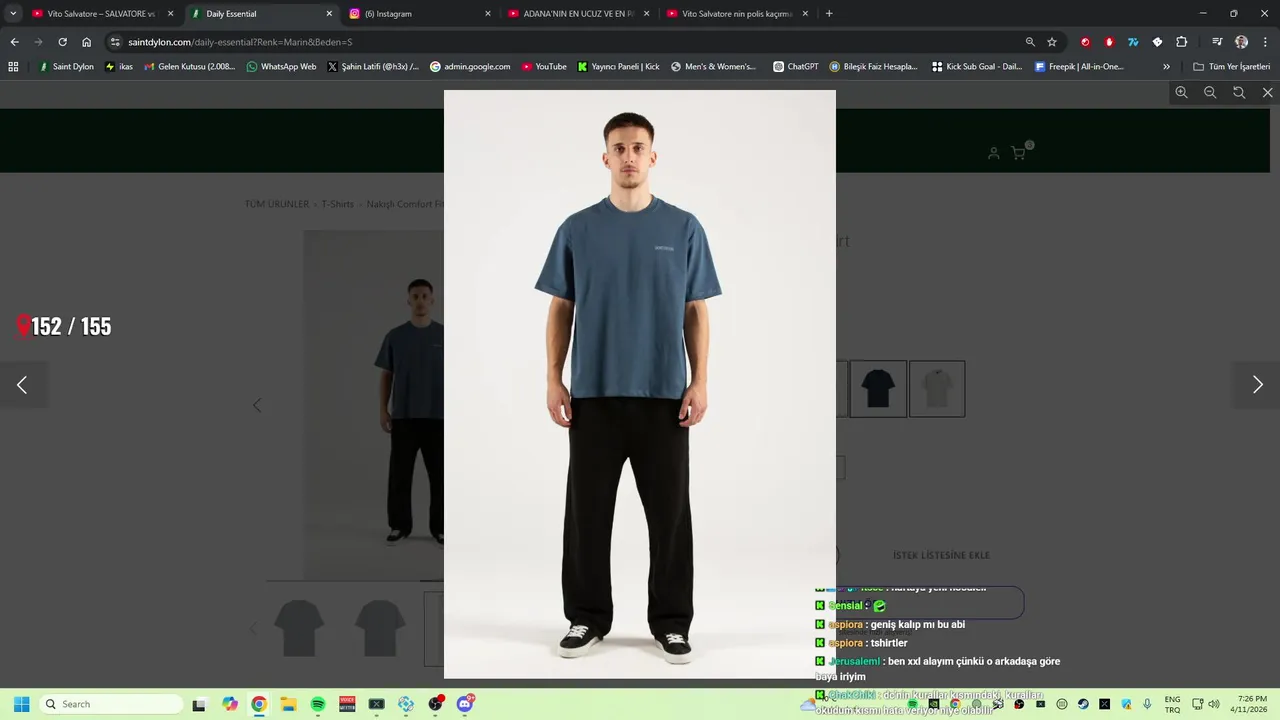
Task: Open the admin.google.com bookmark
Action: pos(470,67)
